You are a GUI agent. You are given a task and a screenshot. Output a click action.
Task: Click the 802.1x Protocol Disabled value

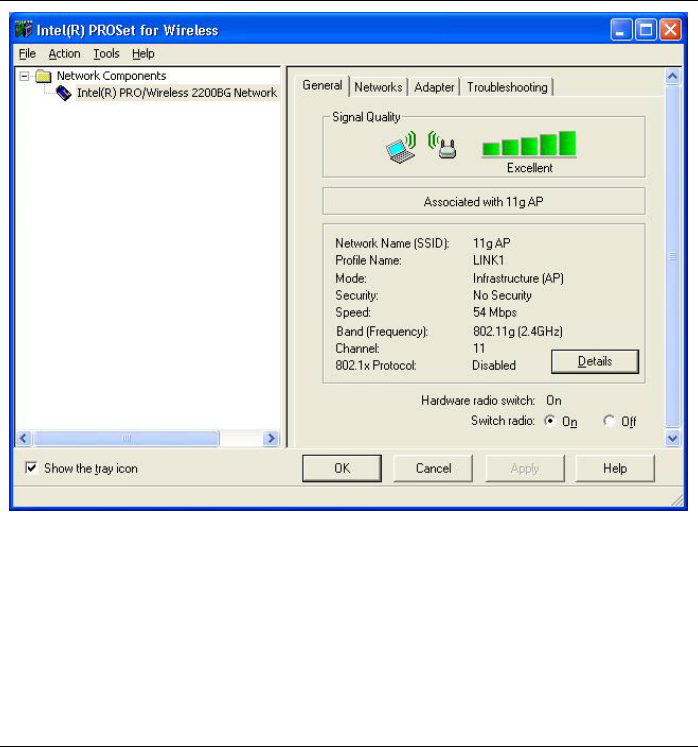pyautogui.click(x=494, y=365)
